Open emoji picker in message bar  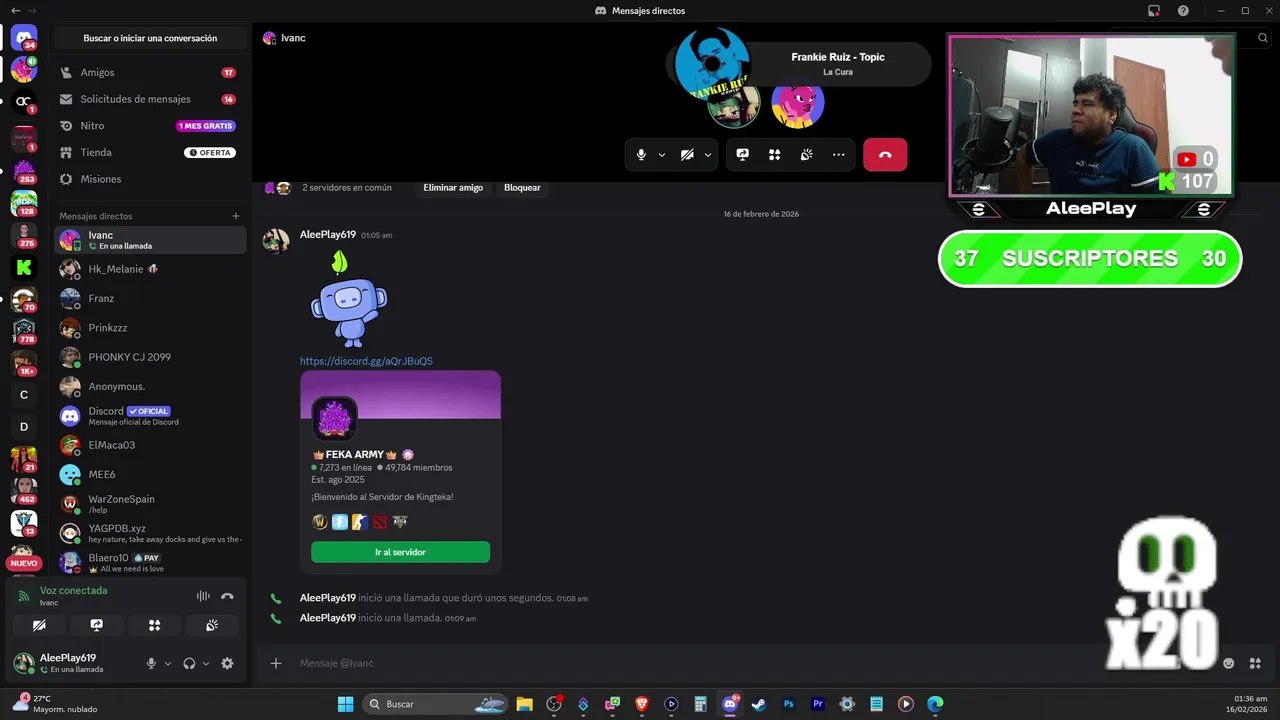pyautogui.click(x=1228, y=663)
